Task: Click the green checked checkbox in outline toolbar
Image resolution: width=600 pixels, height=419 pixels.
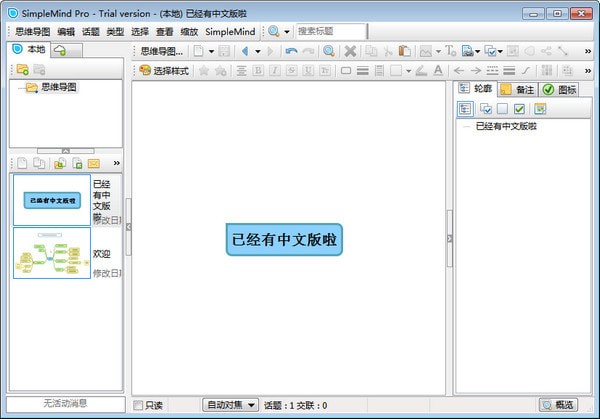Action: click(x=520, y=109)
